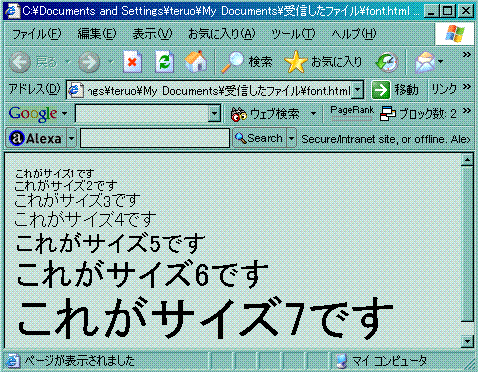Open the History clock icon
Screen dimensions: 478x372
click(x=387, y=62)
